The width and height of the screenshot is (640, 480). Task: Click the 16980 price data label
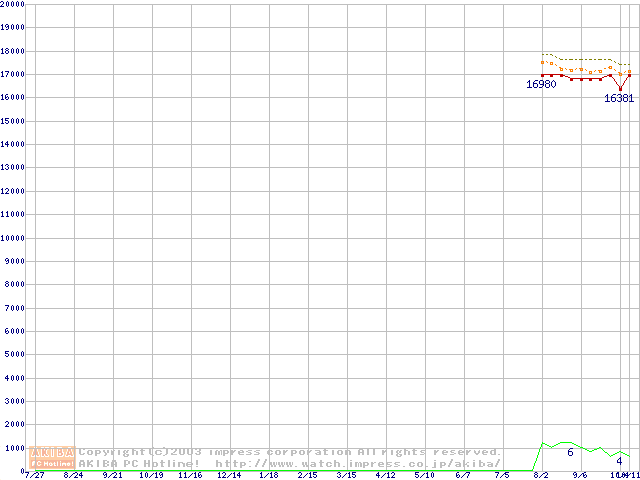[x=541, y=85]
